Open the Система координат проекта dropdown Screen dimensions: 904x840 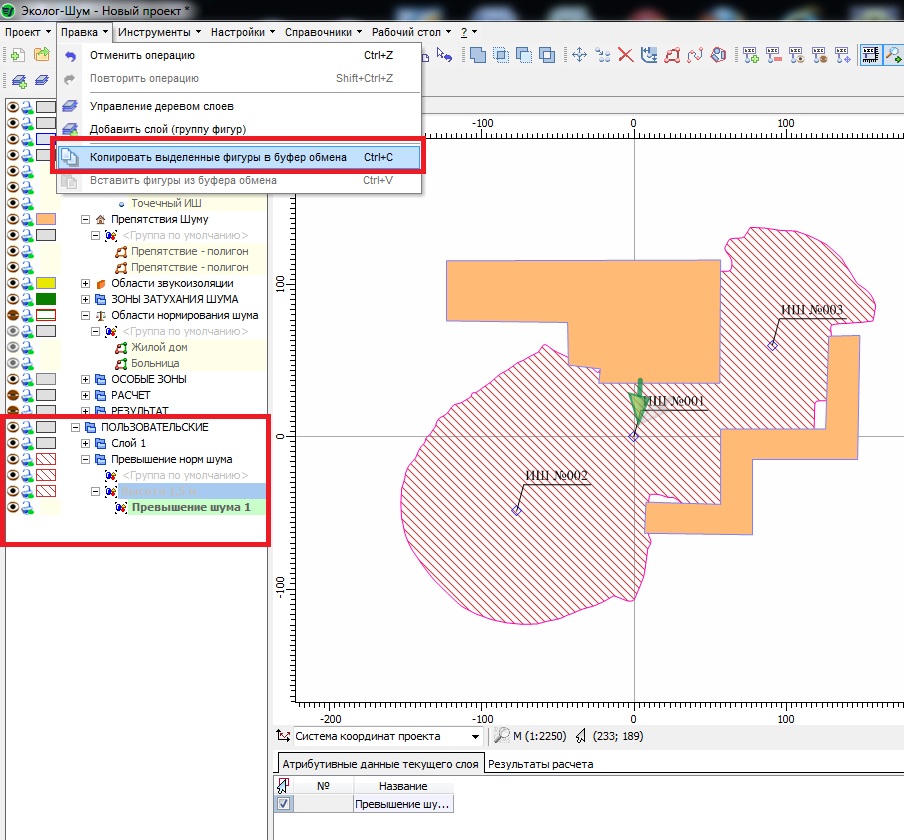(475, 736)
